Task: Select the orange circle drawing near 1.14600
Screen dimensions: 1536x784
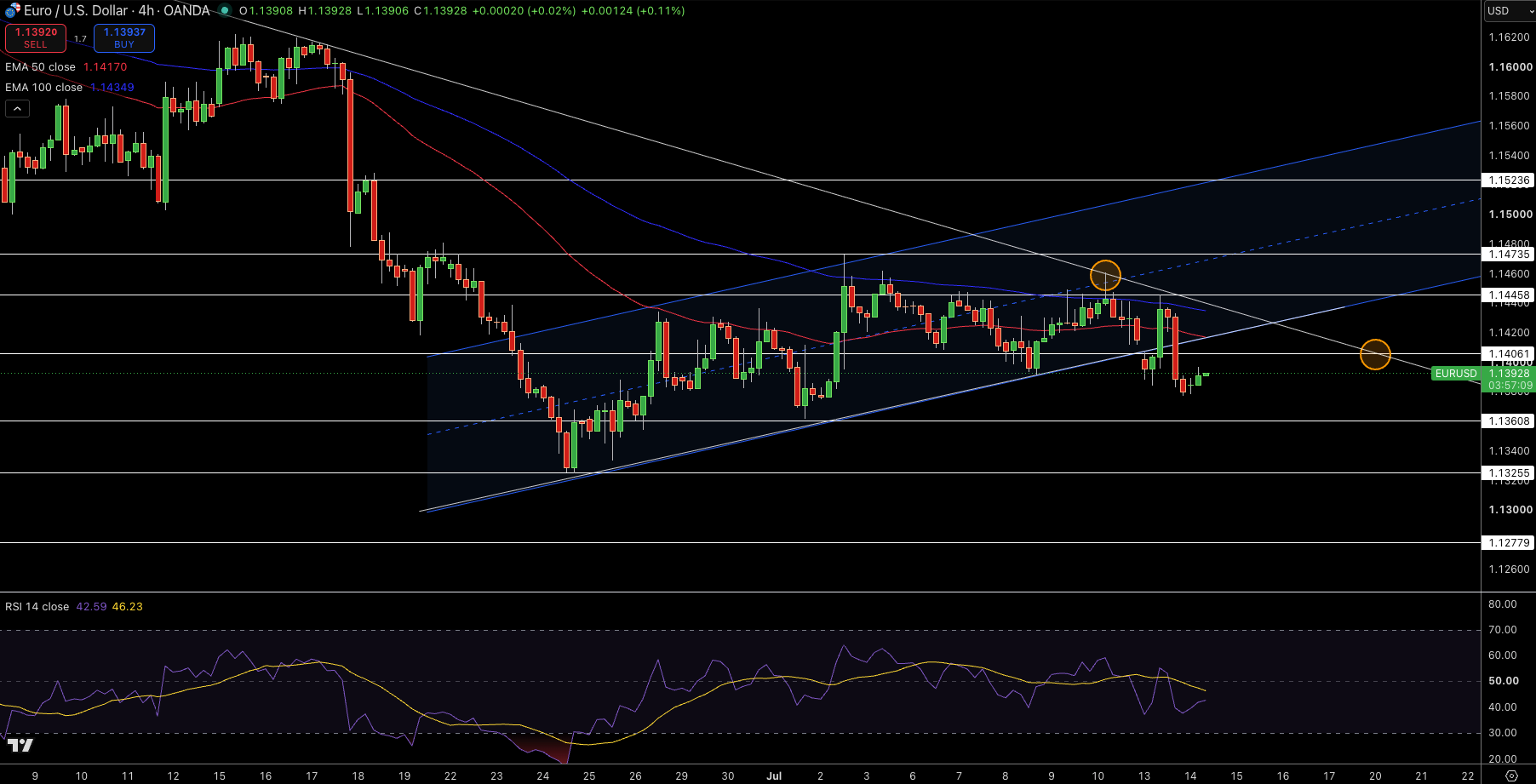Action: pyautogui.click(x=1105, y=276)
